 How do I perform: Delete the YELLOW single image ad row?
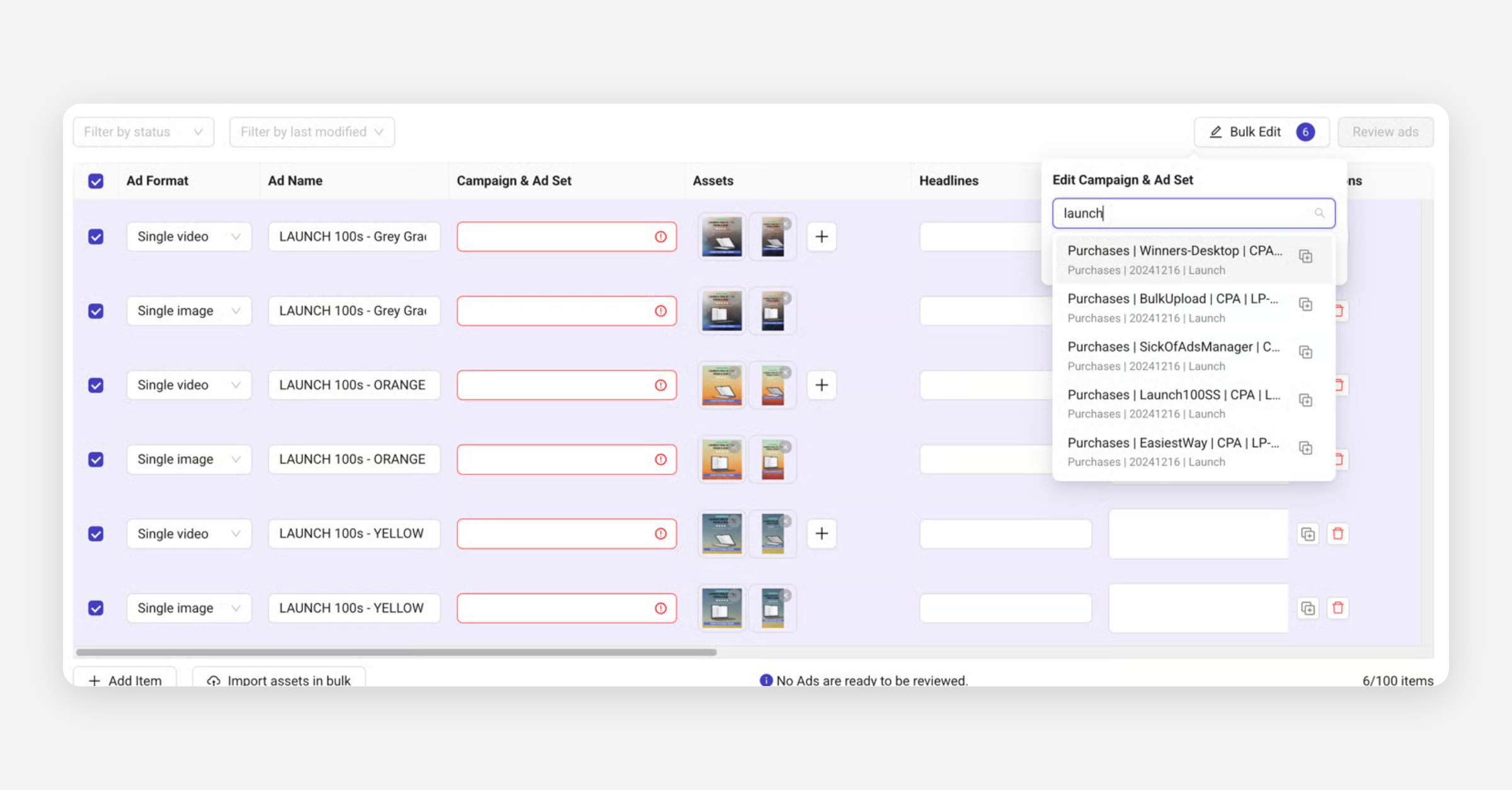(x=1338, y=608)
